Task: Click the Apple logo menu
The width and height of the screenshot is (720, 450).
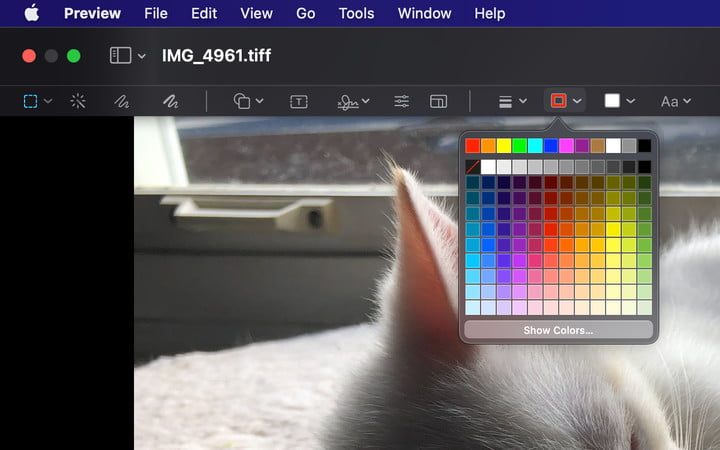Action: point(31,13)
